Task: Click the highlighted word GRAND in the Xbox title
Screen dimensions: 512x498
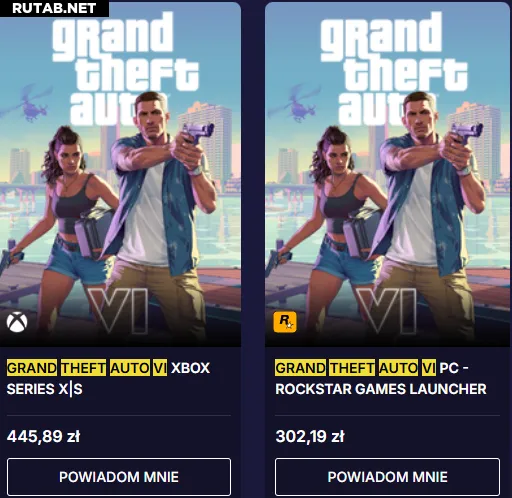Action: click(32, 368)
